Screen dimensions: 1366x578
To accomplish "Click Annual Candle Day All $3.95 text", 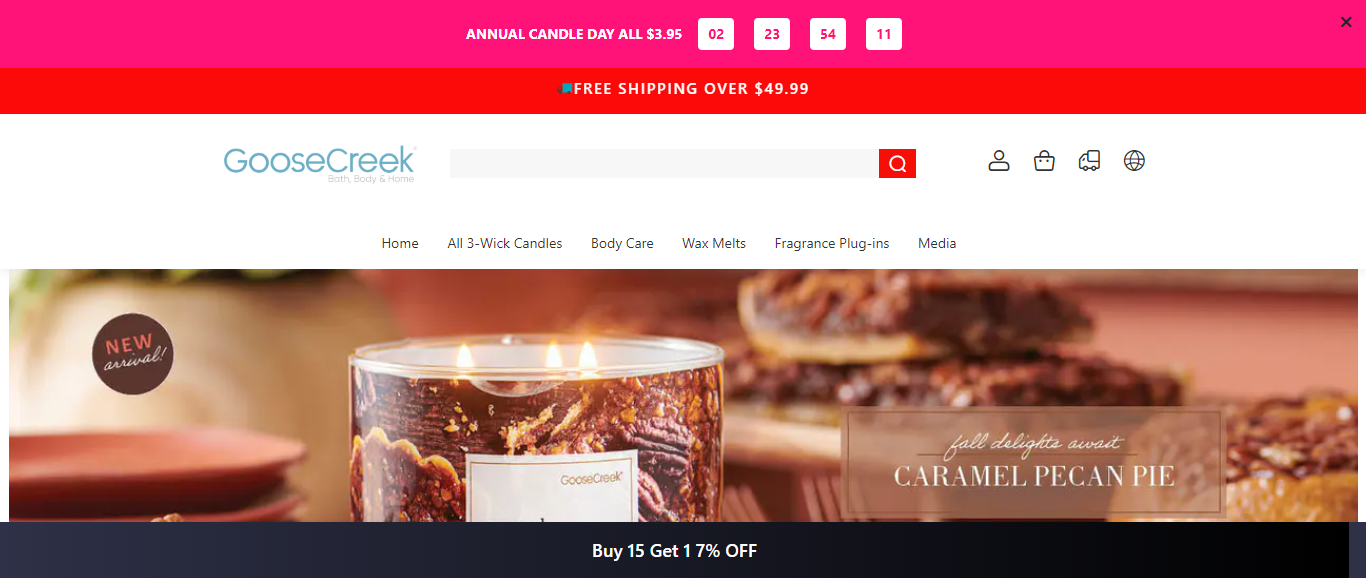I will click(574, 34).
